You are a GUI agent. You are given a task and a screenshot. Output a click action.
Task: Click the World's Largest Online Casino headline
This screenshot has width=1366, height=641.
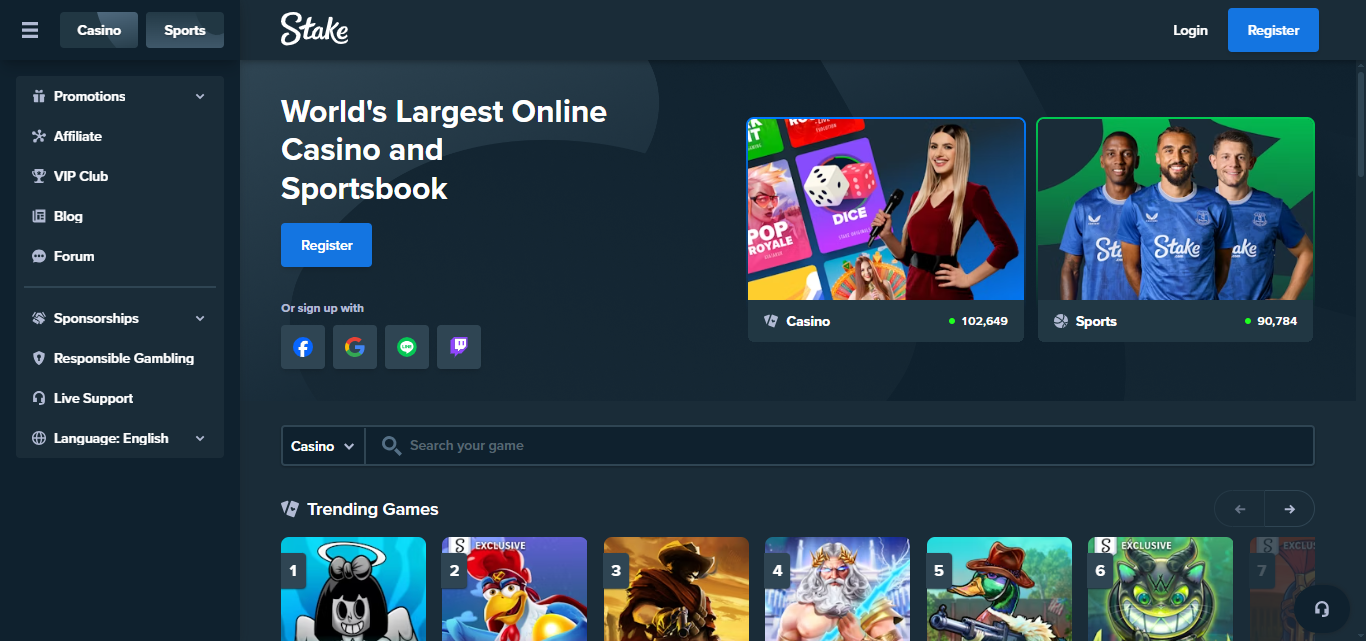(444, 150)
